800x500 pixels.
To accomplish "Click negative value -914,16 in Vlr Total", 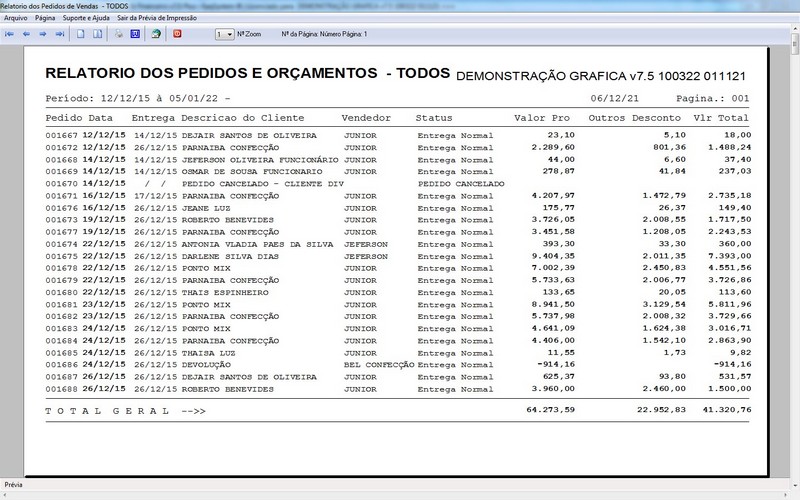I will click(x=732, y=364).
